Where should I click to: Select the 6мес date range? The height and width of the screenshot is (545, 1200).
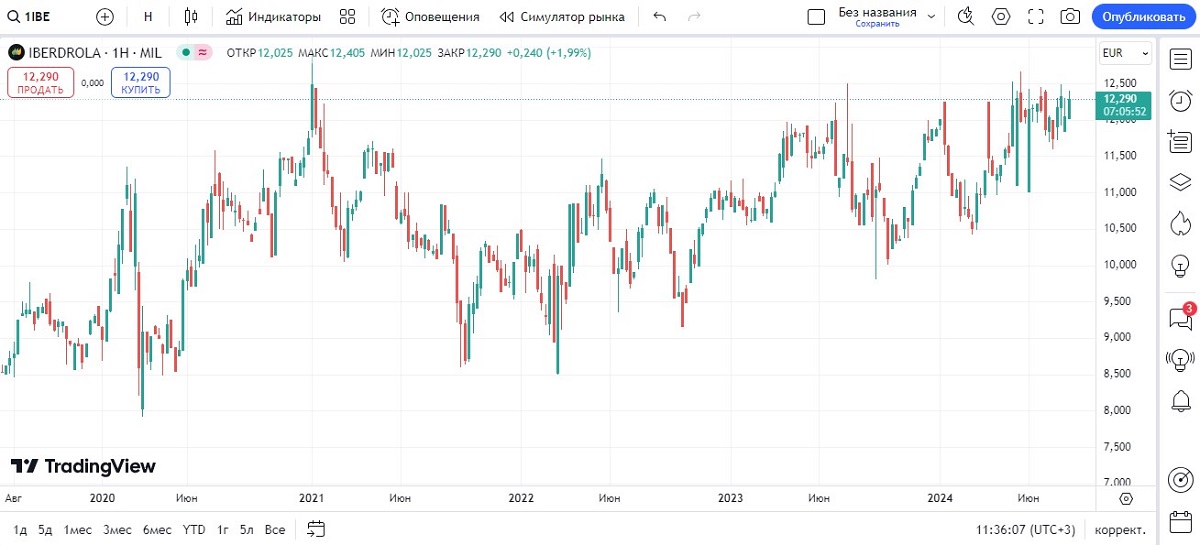156,529
